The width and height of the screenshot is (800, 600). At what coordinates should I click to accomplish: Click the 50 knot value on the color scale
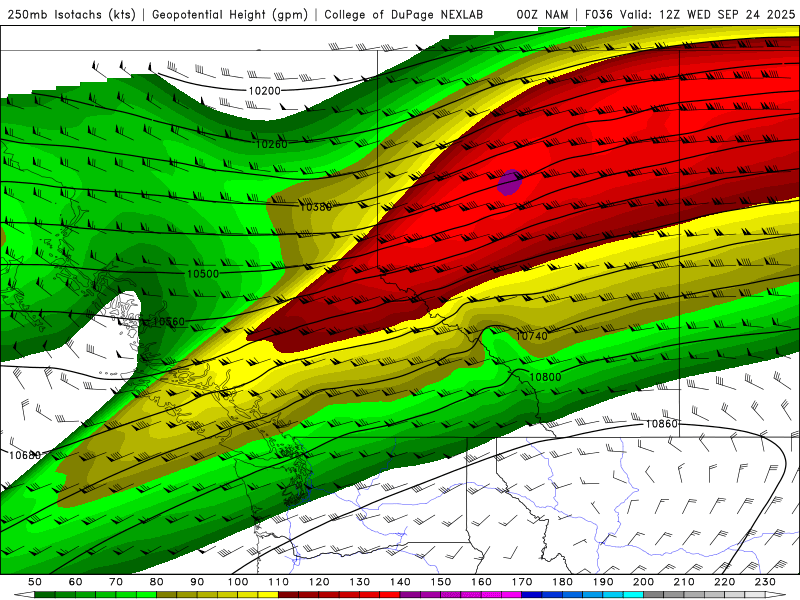point(35,582)
